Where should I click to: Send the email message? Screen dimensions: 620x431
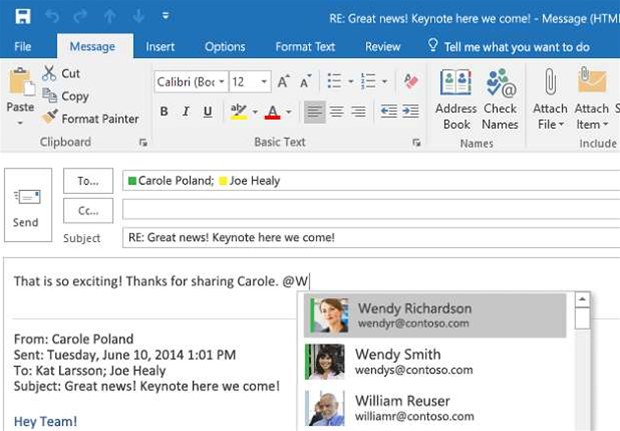[26, 205]
